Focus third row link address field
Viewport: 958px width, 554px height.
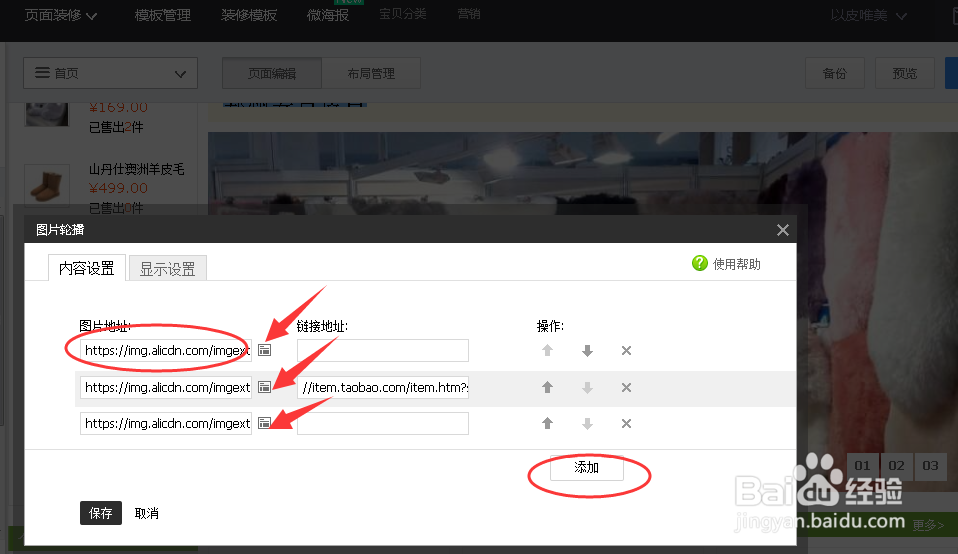point(383,423)
